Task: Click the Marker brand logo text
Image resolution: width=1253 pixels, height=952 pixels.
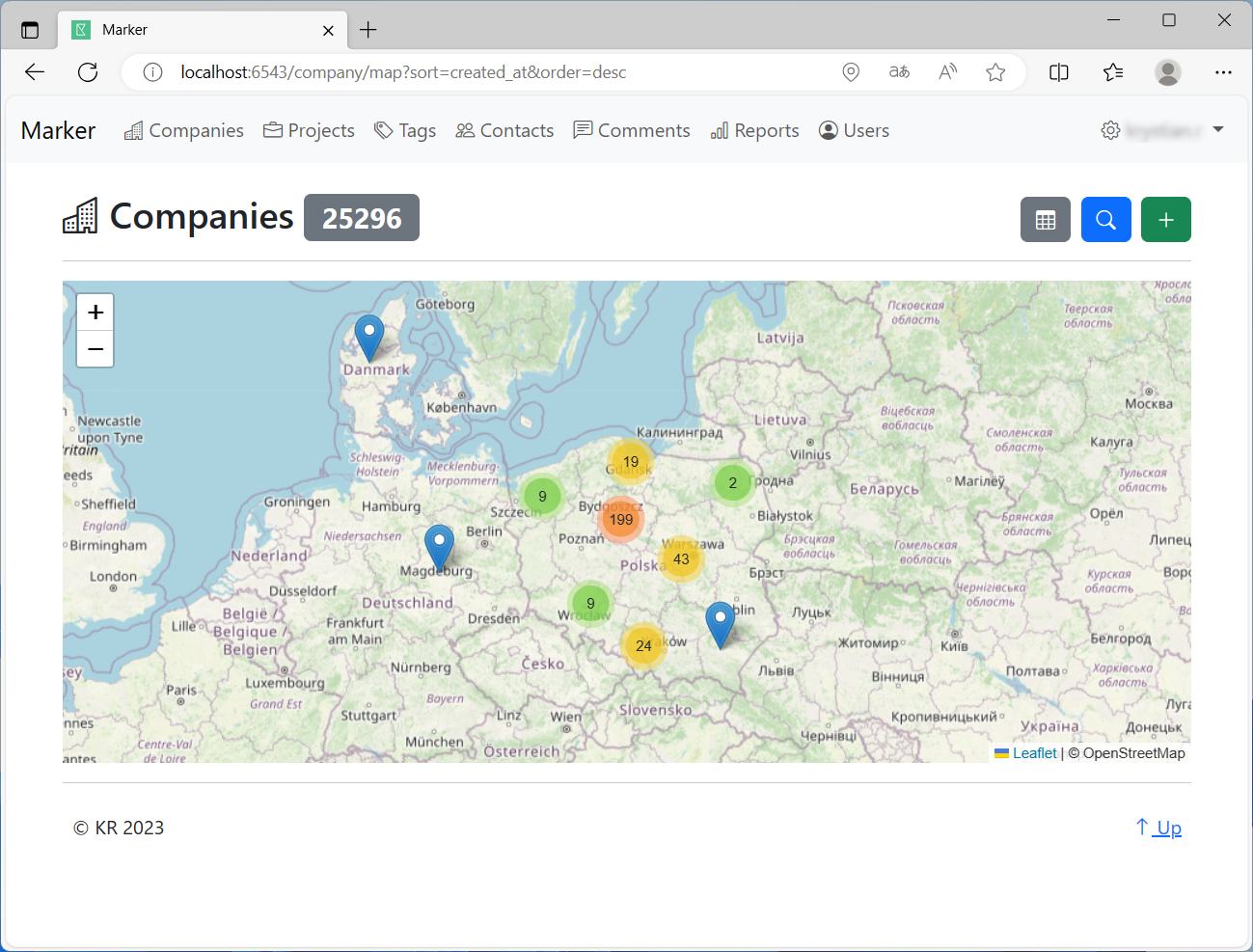Action: [58, 130]
